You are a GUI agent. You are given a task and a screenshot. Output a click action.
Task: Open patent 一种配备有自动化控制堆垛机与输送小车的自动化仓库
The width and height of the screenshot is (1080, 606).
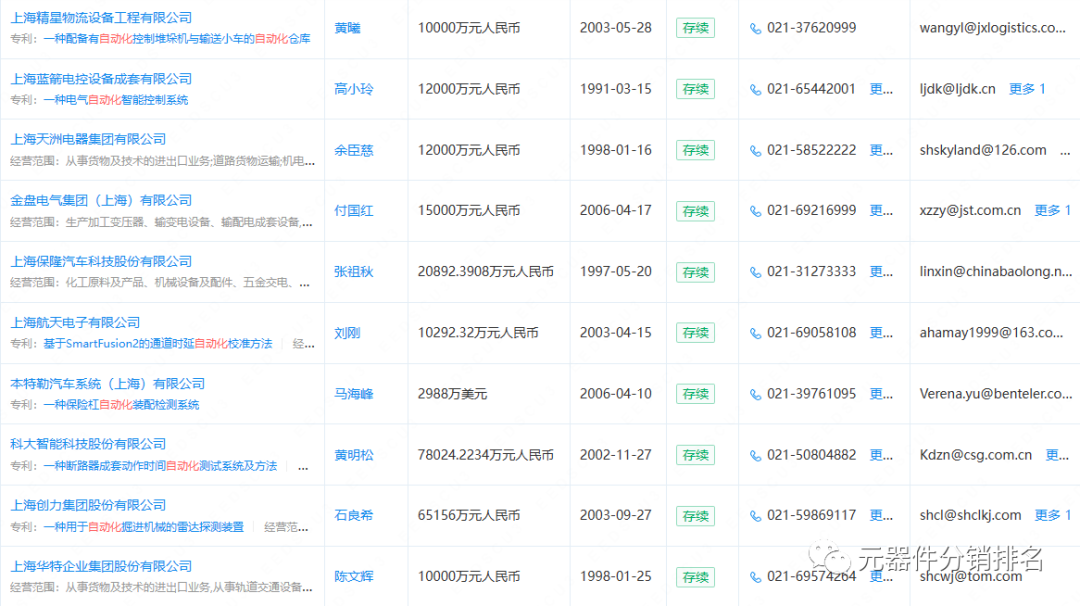(177, 39)
